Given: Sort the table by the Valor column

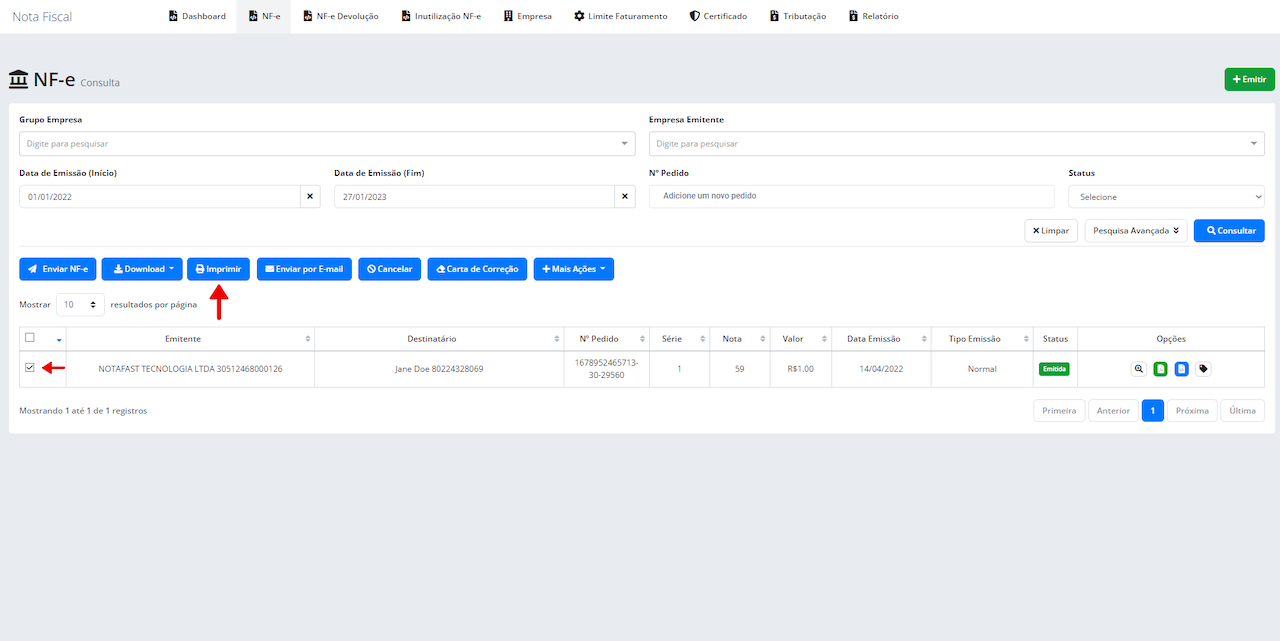Looking at the screenshot, I should click(792, 339).
